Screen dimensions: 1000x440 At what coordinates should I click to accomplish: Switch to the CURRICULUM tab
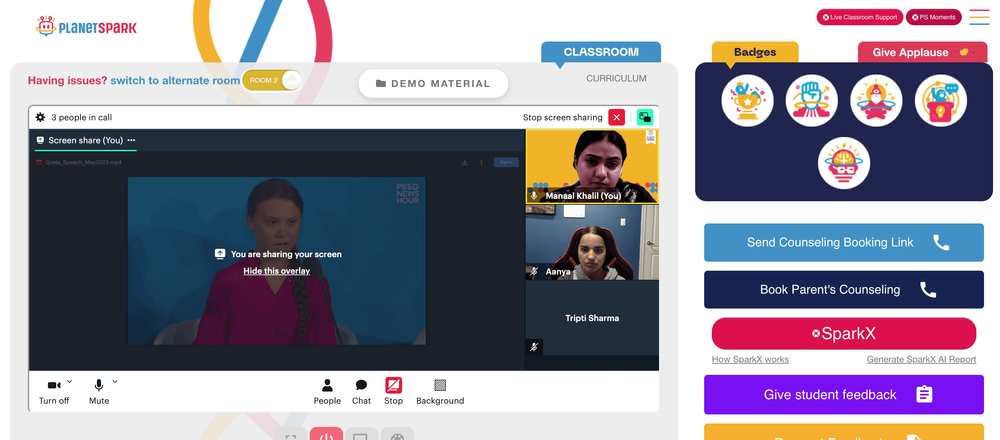click(x=616, y=78)
